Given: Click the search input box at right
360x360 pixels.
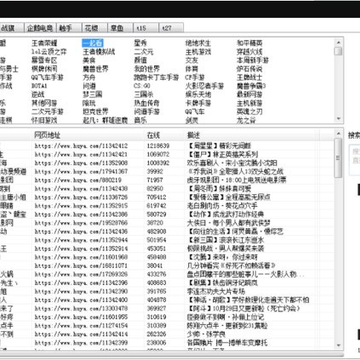Looking at the screenshot, I should point(354,160).
